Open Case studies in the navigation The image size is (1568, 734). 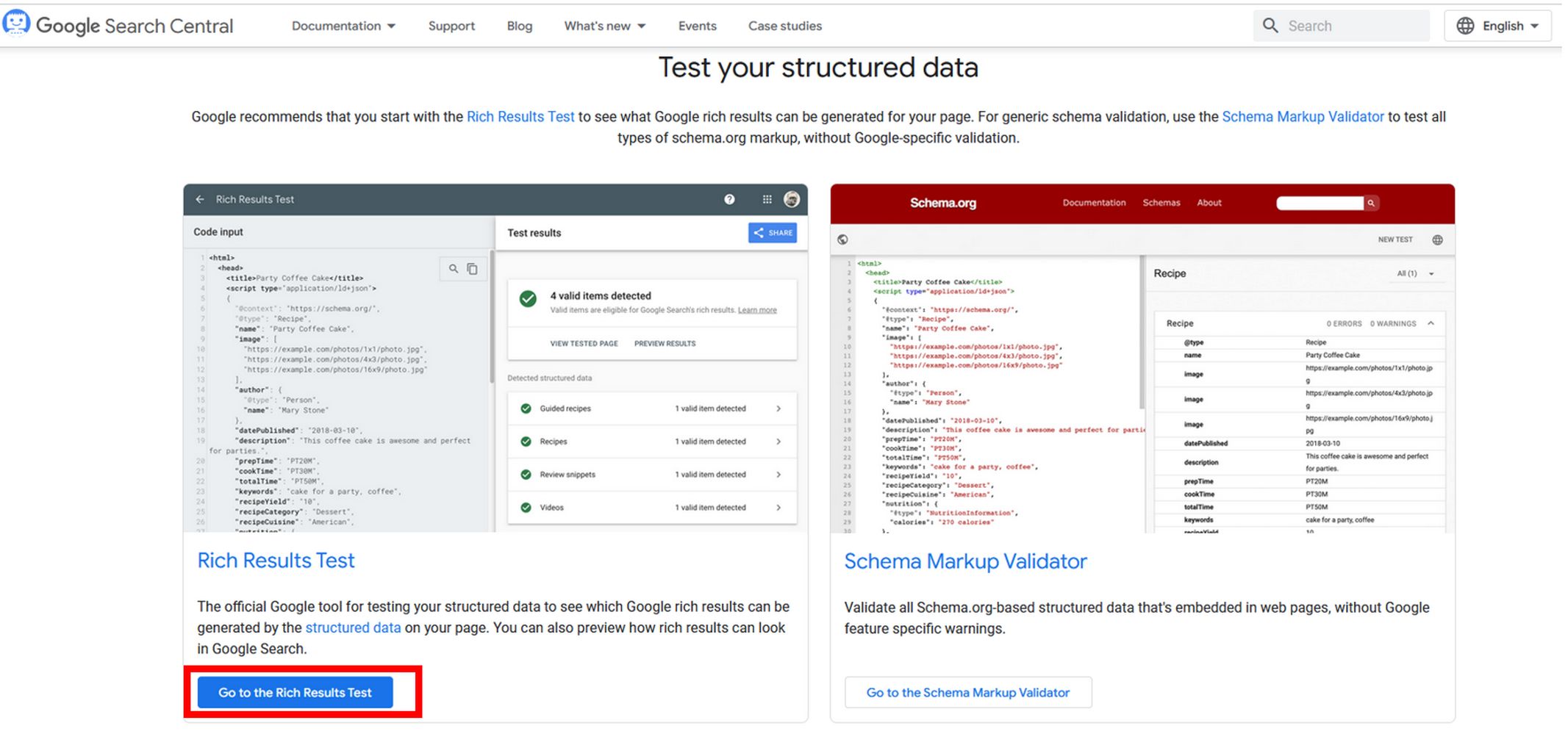[784, 26]
